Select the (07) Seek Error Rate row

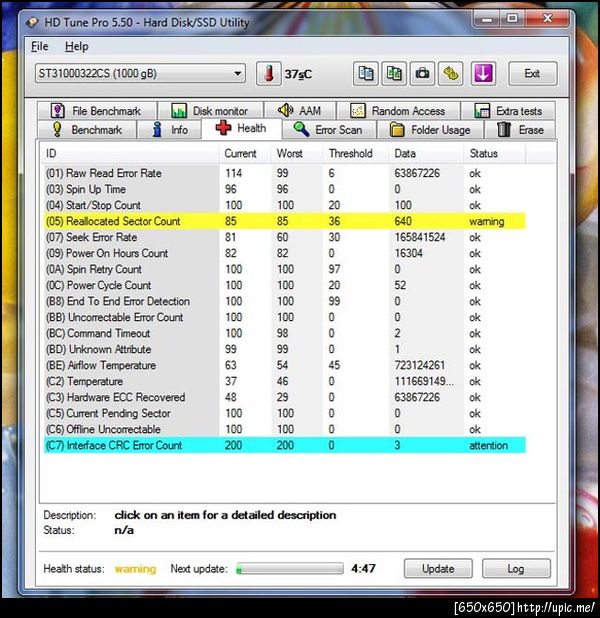(284, 237)
